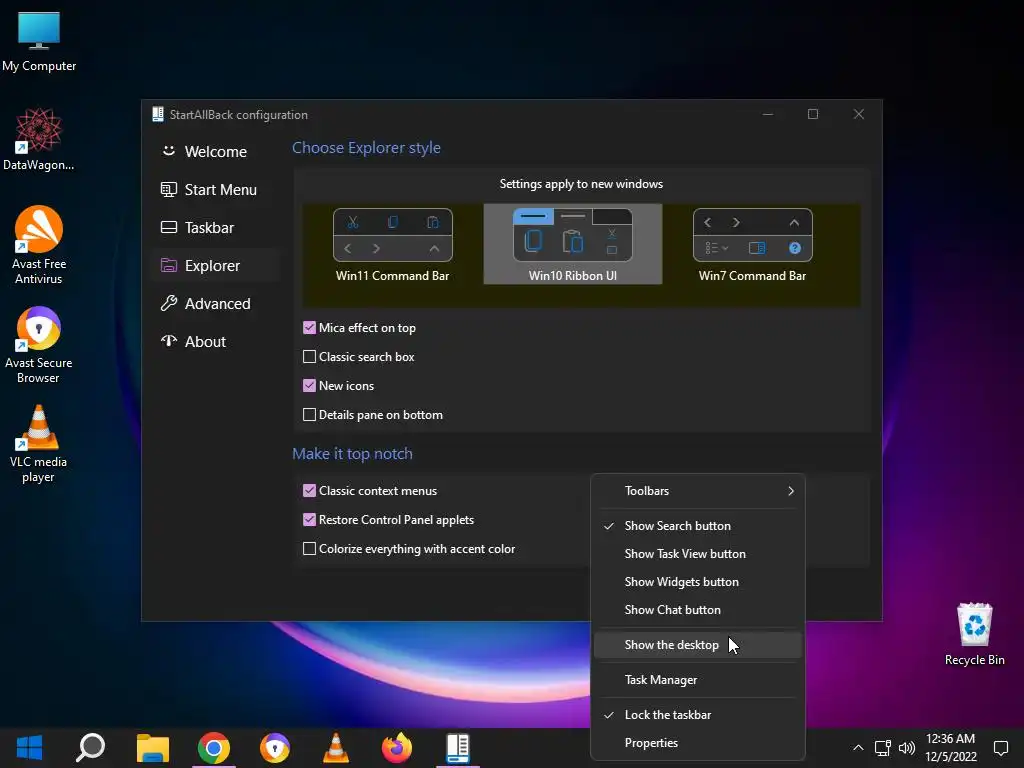Click the About sidebar icon
The image size is (1024, 768).
(x=168, y=341)
